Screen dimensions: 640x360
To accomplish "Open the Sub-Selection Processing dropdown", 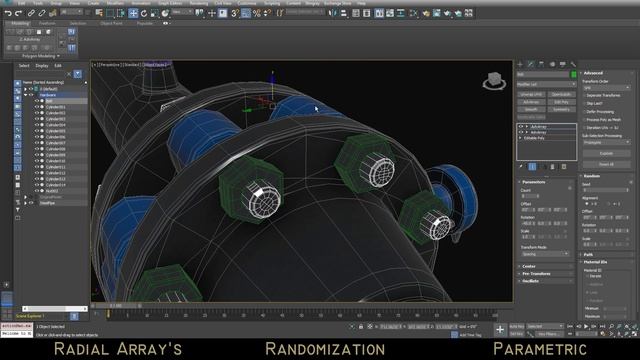I will (607, 142).
